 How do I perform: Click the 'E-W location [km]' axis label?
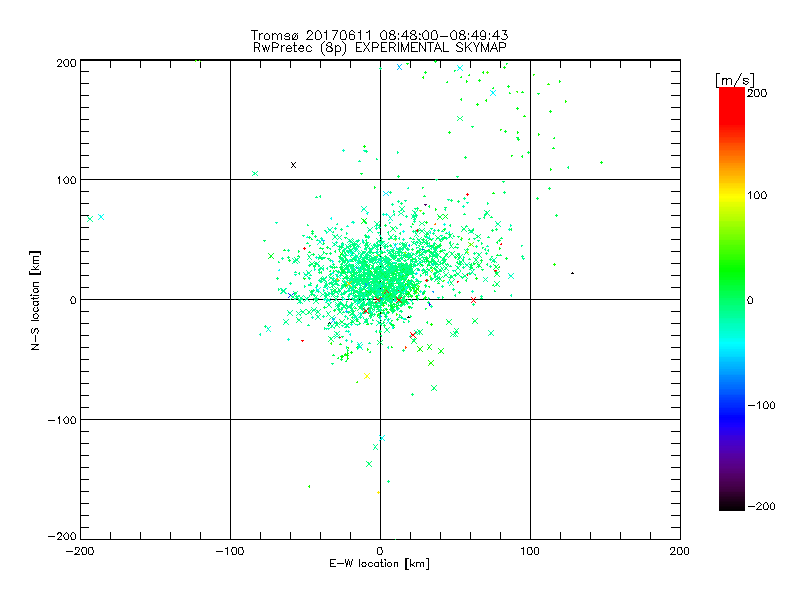click(379, 564)
